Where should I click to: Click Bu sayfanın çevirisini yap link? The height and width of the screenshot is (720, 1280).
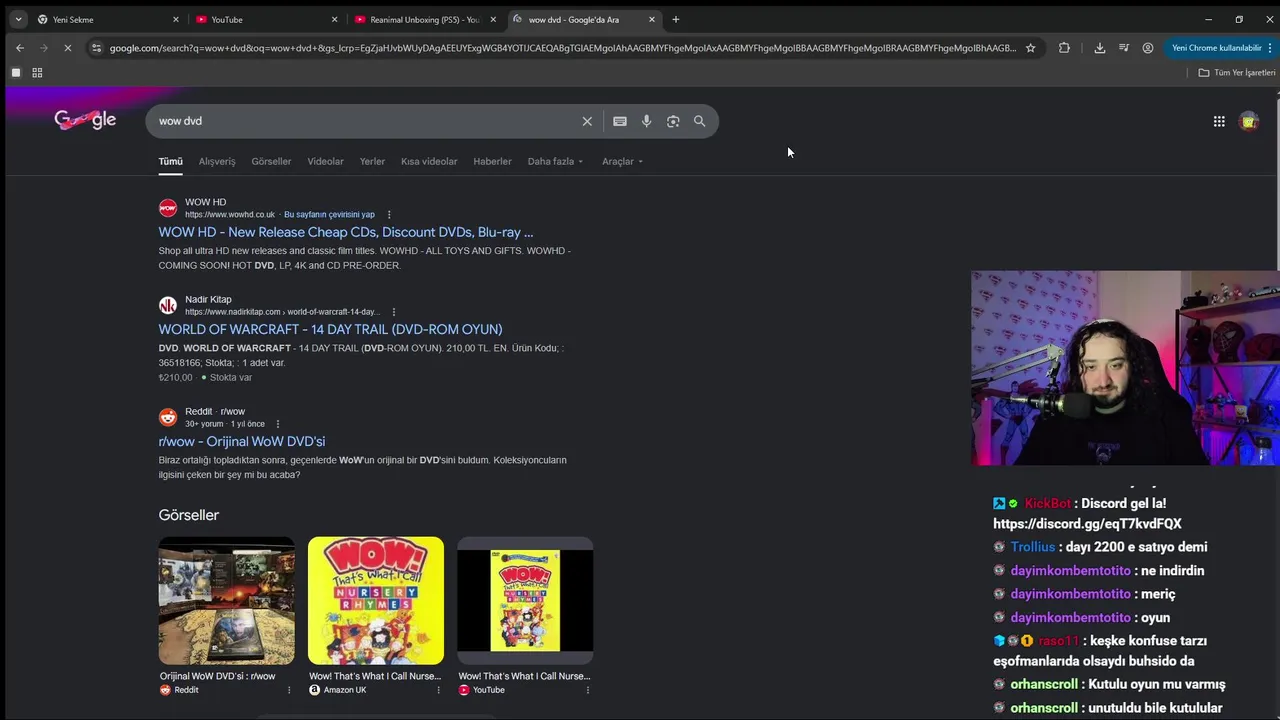coord(329,214)
